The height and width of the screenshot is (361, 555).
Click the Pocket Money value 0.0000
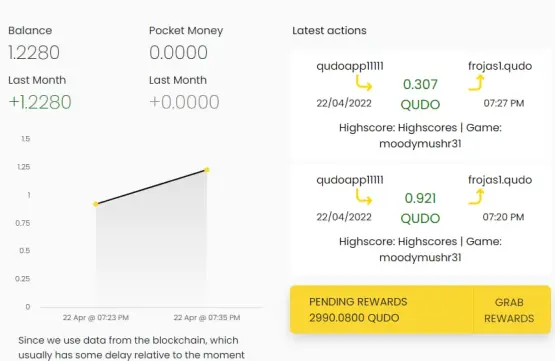click(x=178, y=53)
